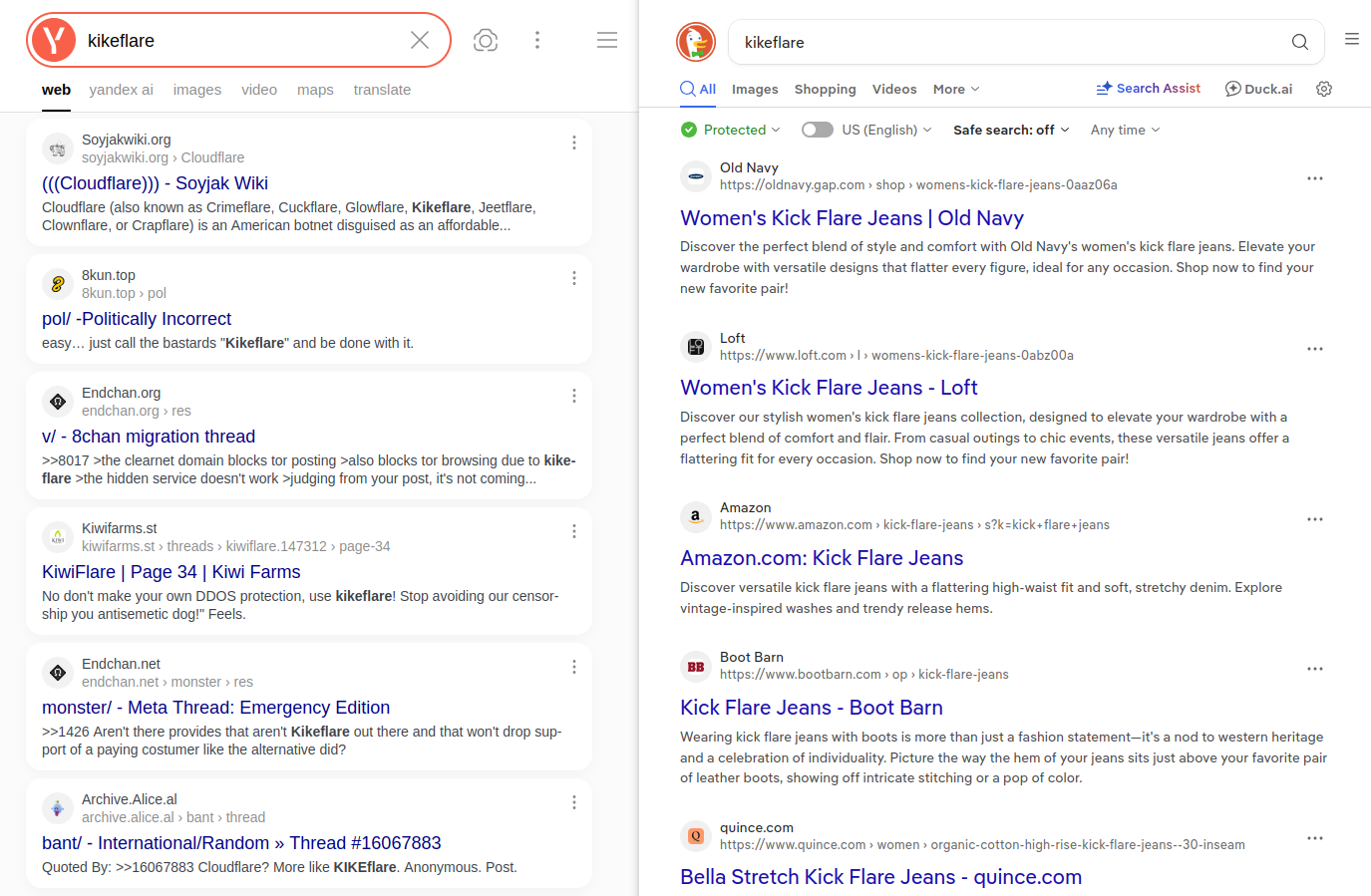Image resolution: width=1371 pixels, height=896 pixels.
Task: Open the (((Cloudflare))) - Soyjak Wiki result
Action: [x=155, y=183]
